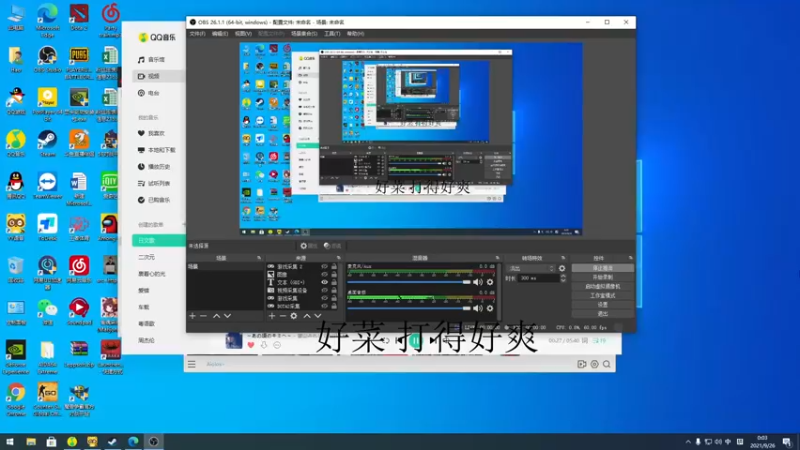
Task: Open source properties via the gear icon under Sources list
Action: pos(294,316)
